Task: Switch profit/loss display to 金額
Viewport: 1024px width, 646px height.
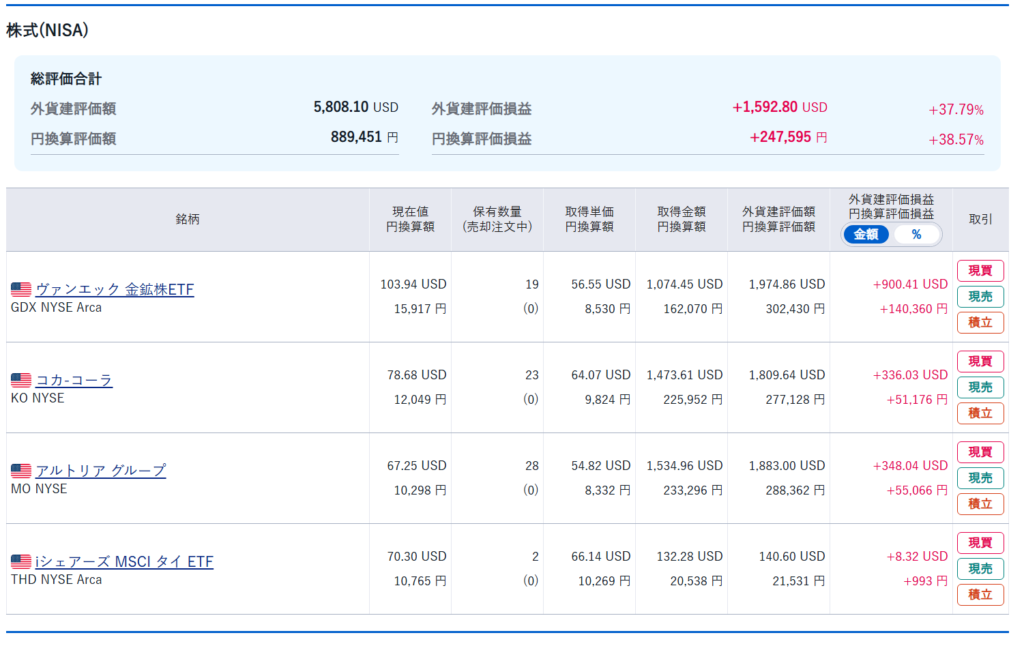Action: [x=867, y=235]
